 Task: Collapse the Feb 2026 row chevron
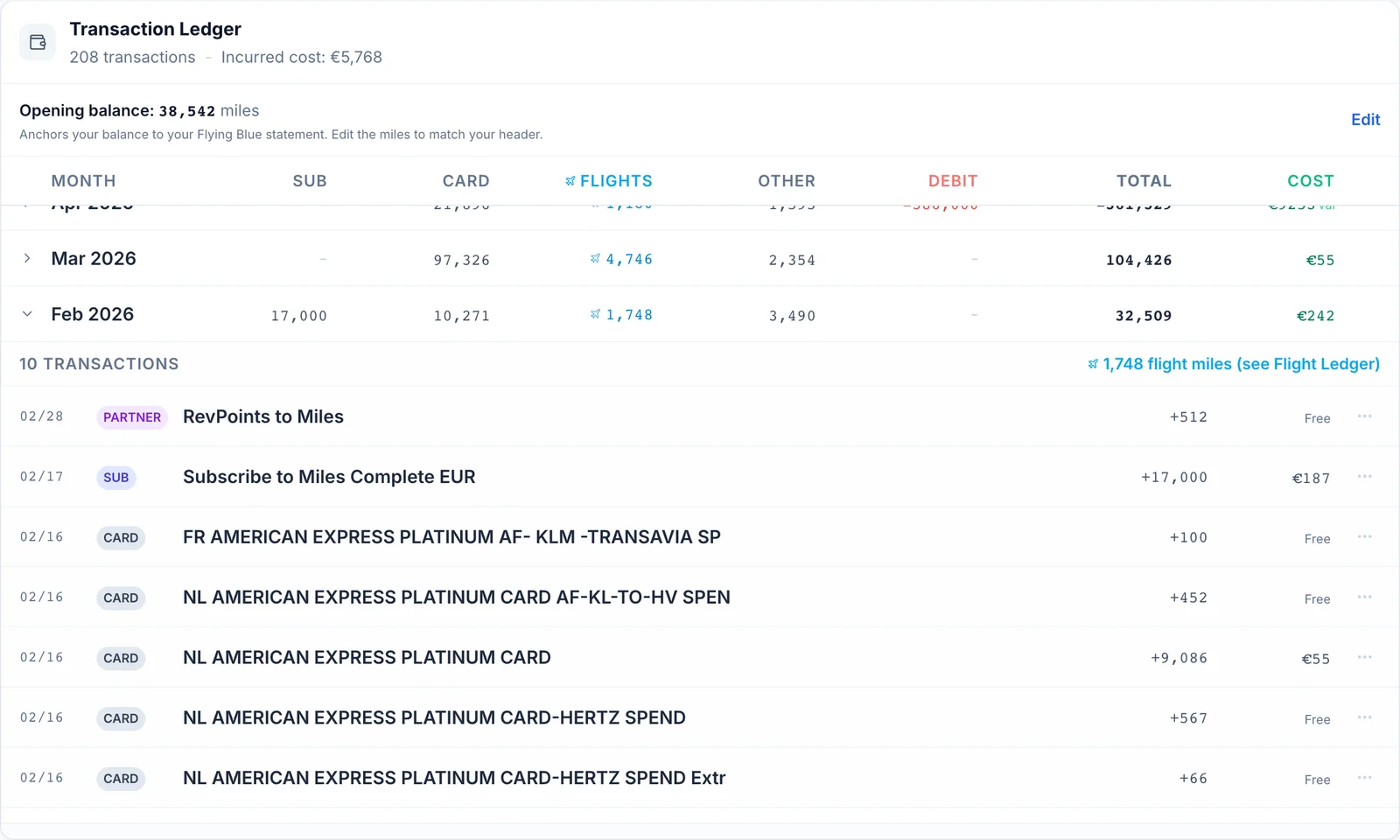coord(27,314)
